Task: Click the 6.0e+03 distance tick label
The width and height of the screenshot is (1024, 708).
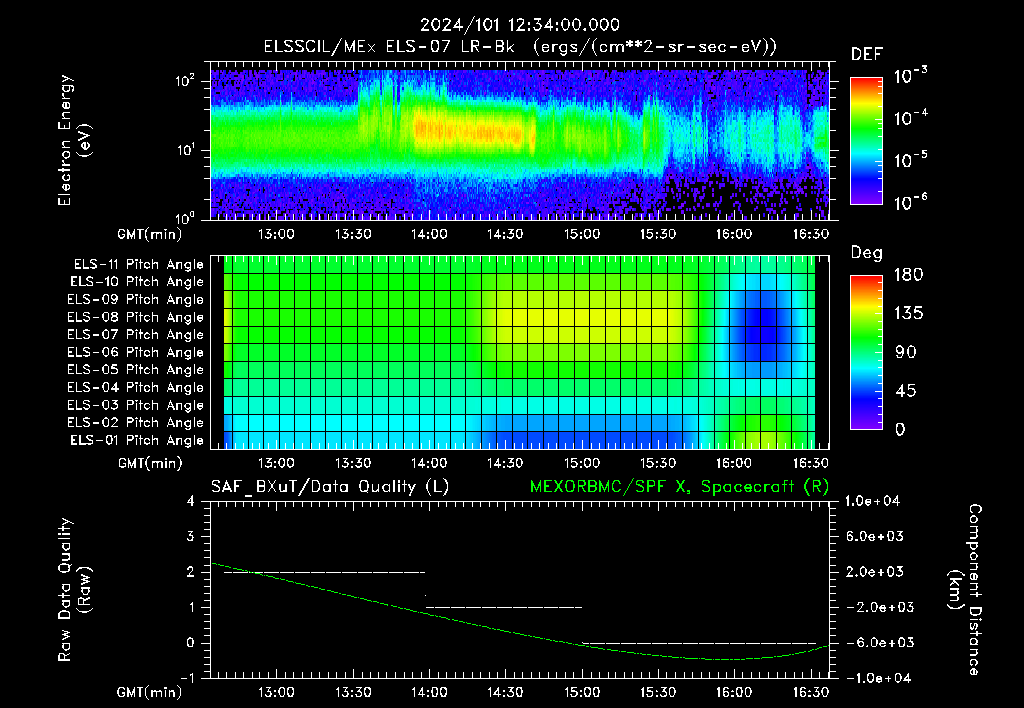Action: coord(875,536)
